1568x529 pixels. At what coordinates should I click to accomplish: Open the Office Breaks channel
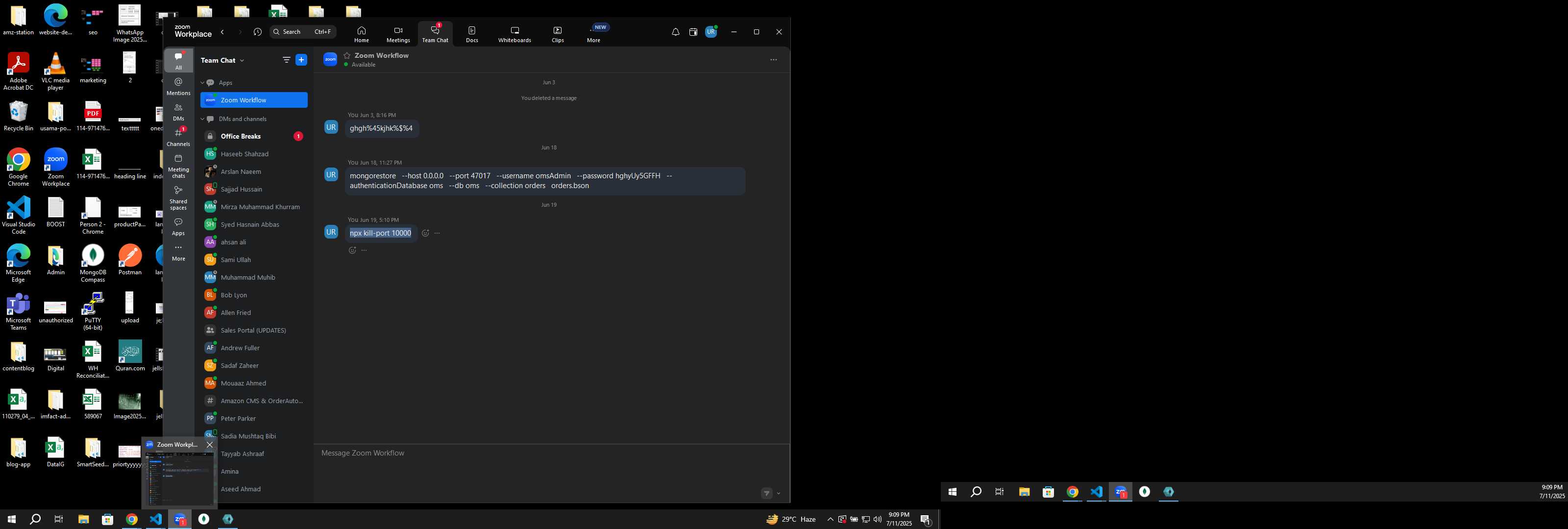(x=254, y=136)
